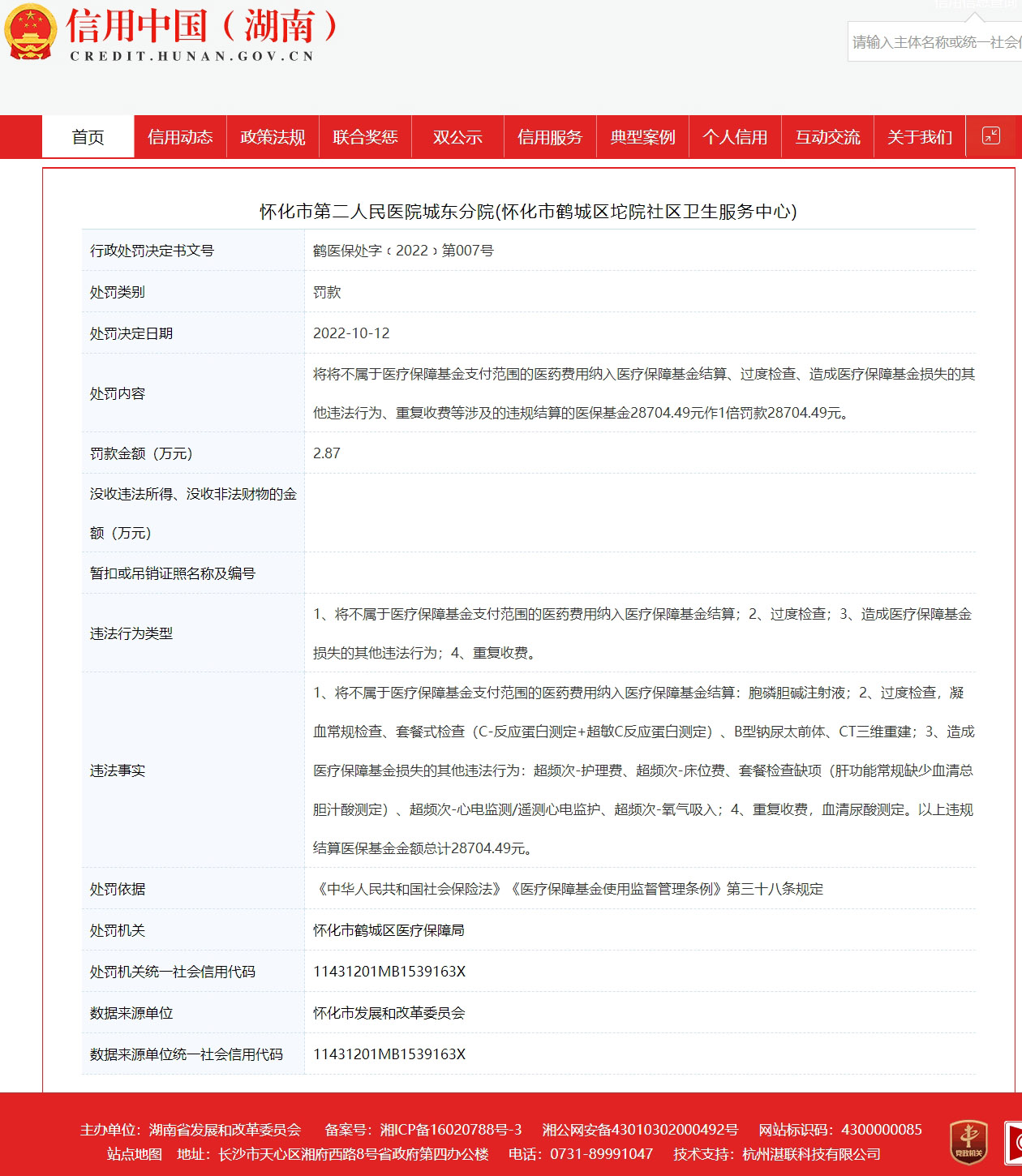Click the 信用中国（湖南）site title
This screenshot has width=1022, height=1176.
[202, 25]
